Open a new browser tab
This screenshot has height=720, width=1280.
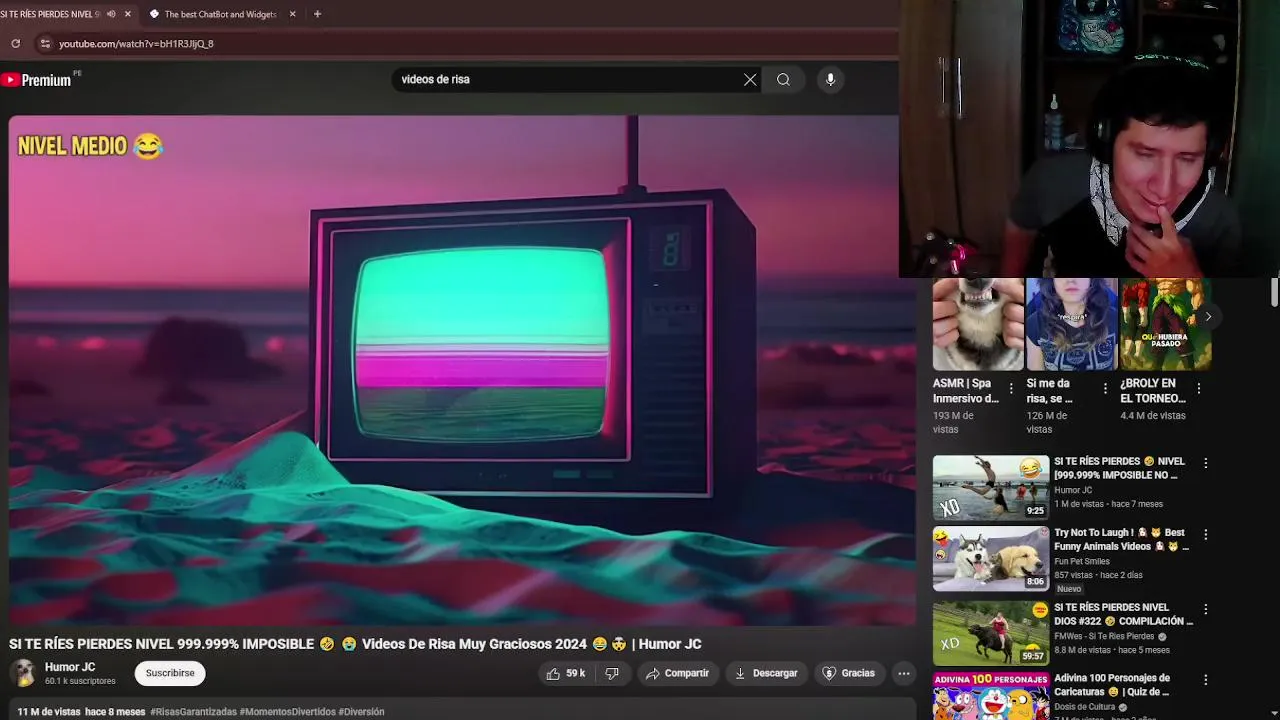(317, 14)
